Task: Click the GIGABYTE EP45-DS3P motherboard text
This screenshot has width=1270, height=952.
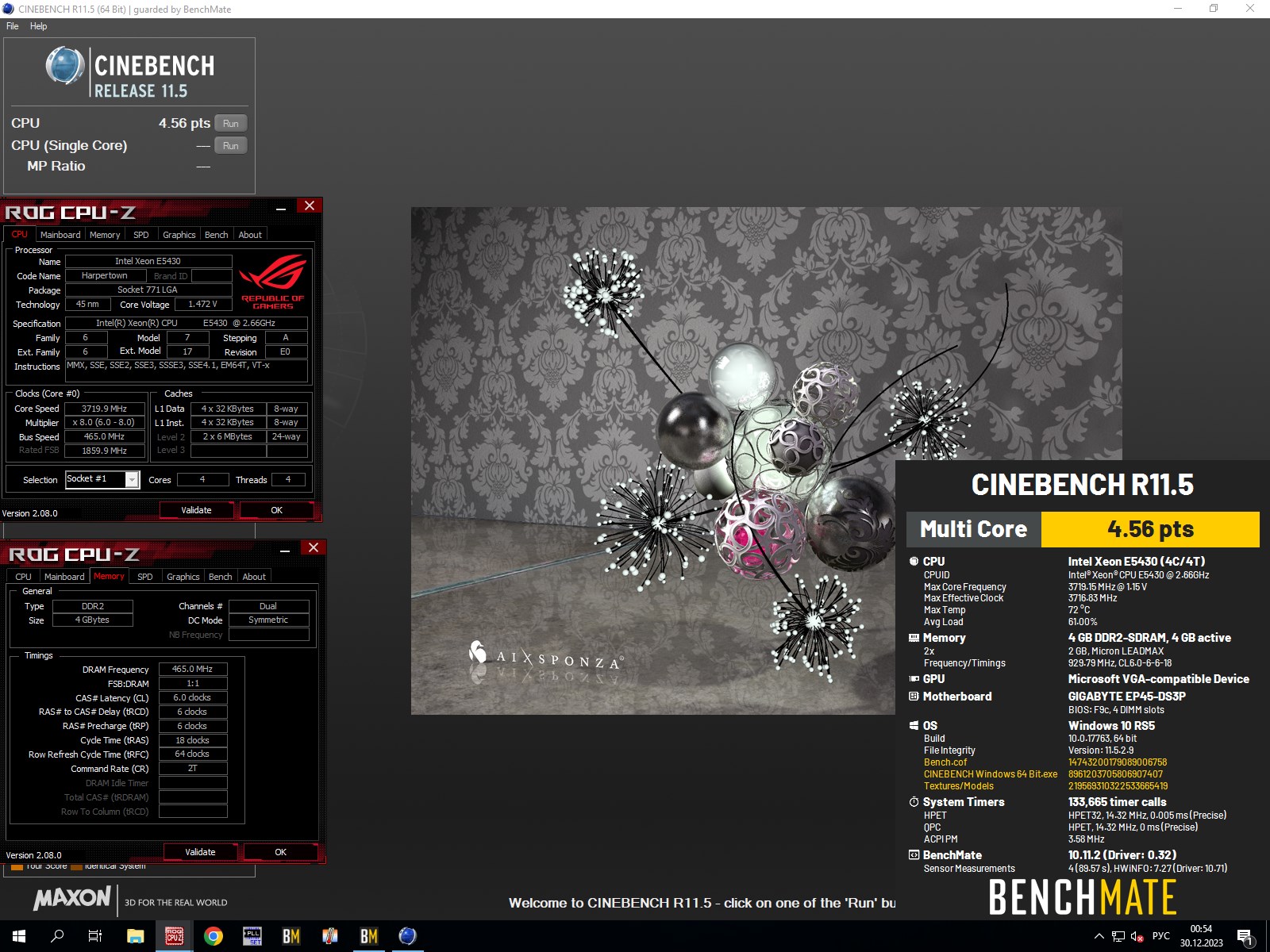Action: 1127,697
